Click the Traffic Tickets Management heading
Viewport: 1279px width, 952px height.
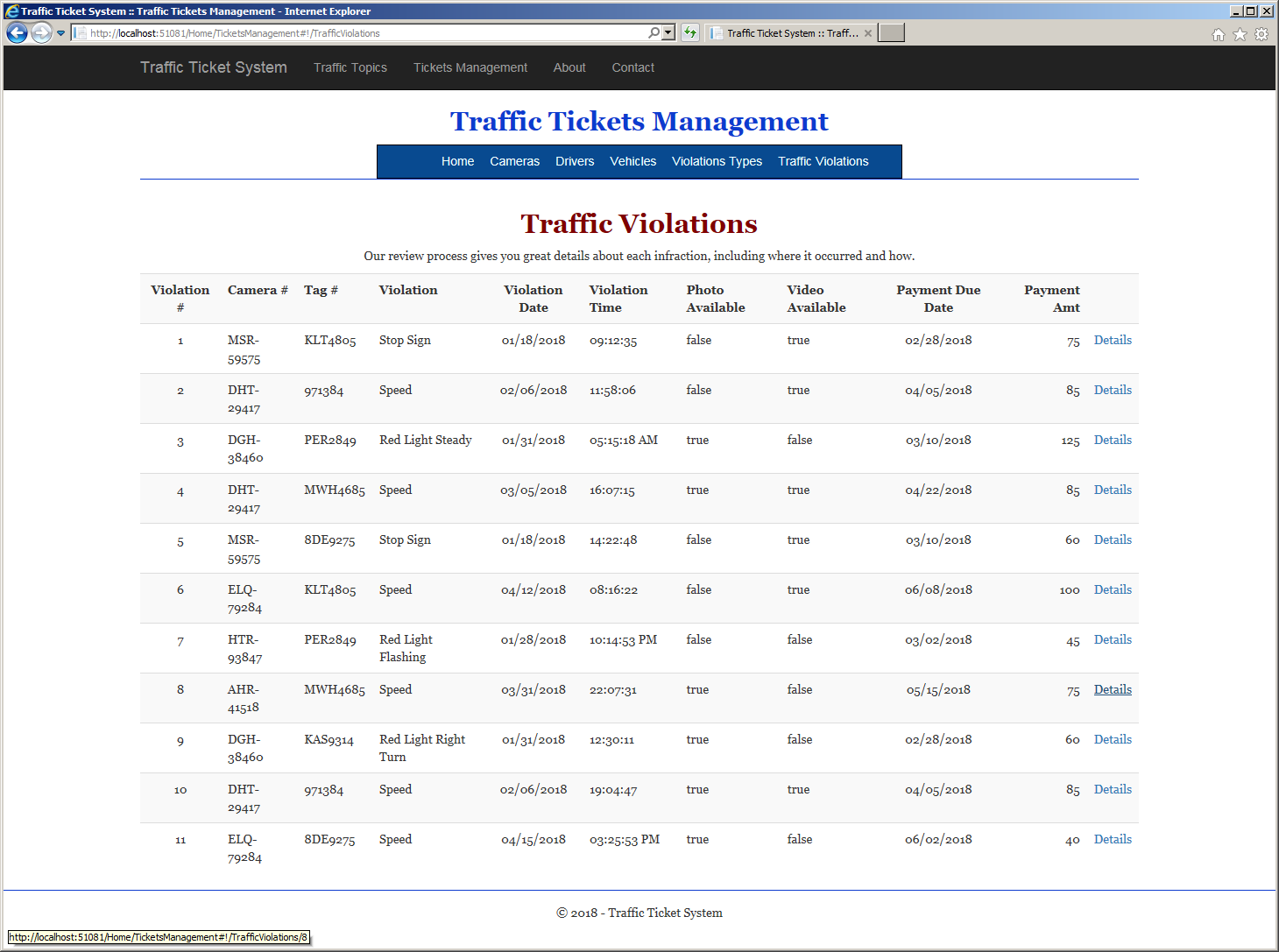click(x=639, y=121)
